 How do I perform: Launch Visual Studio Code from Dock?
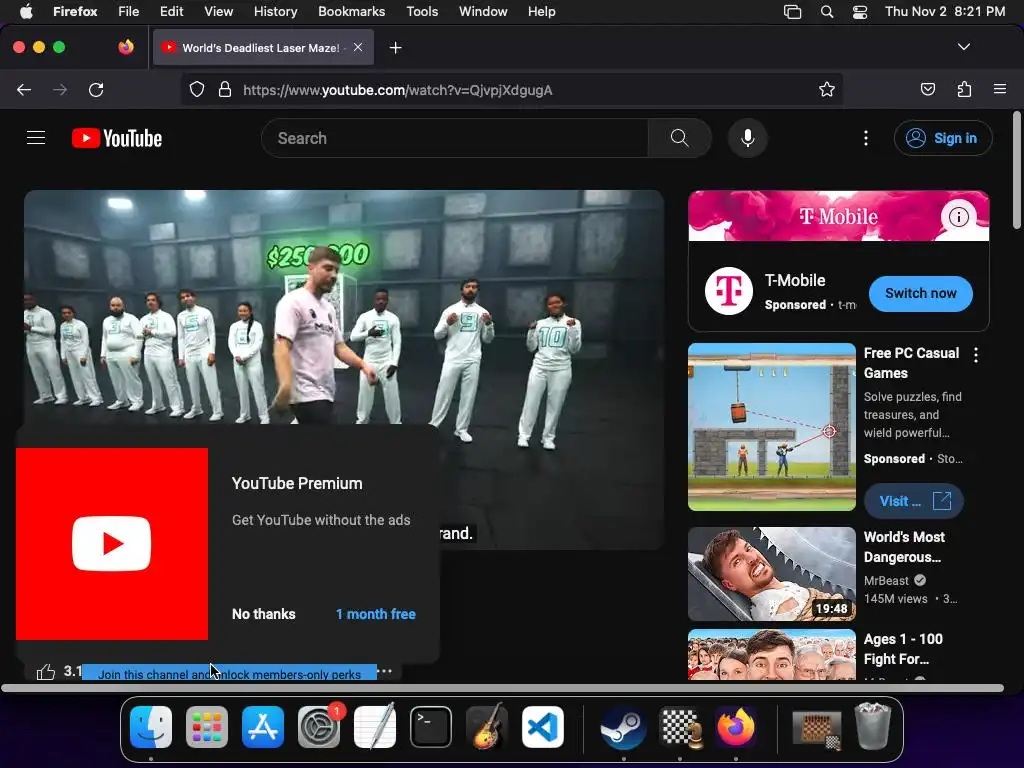tap(543, 727)
